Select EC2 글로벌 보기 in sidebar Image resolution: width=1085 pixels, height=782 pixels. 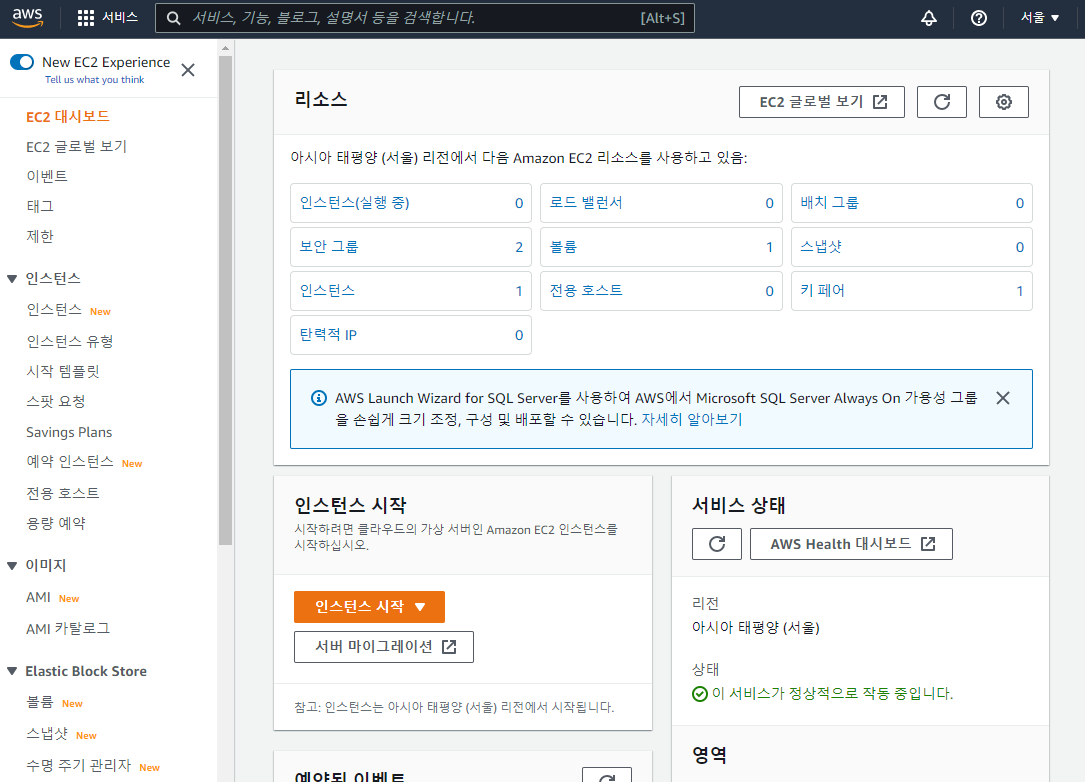[x=77, y=147]
